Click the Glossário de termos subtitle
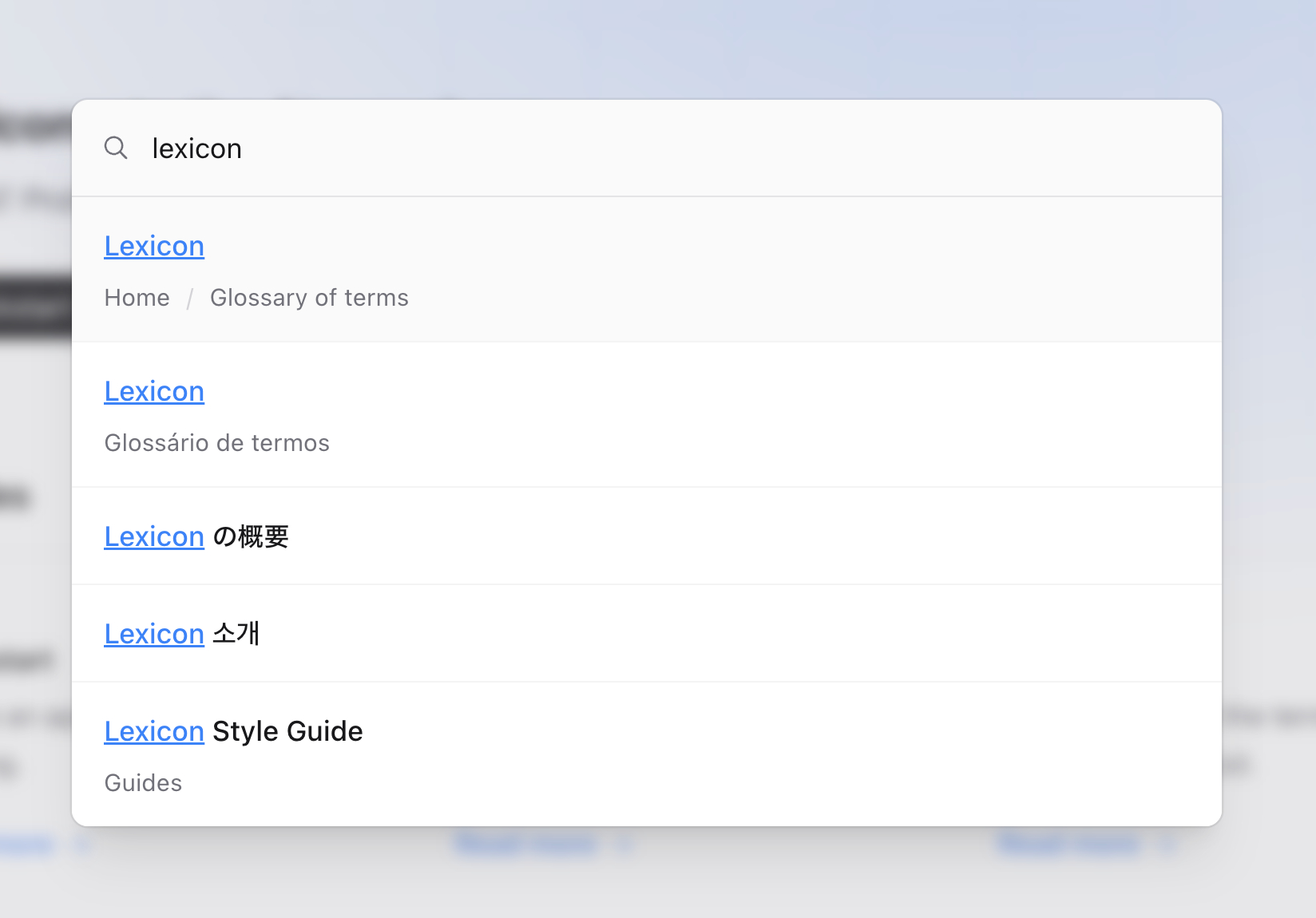Image resolution: width=1316 pixels, height=918 pixels. [216, 443]
